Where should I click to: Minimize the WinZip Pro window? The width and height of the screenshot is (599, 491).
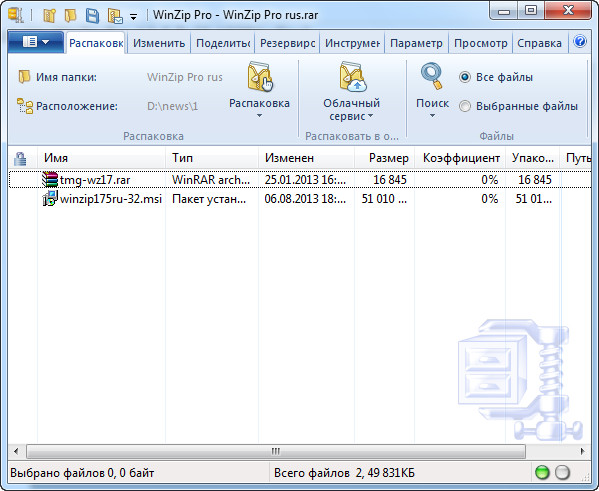(504, 11)
